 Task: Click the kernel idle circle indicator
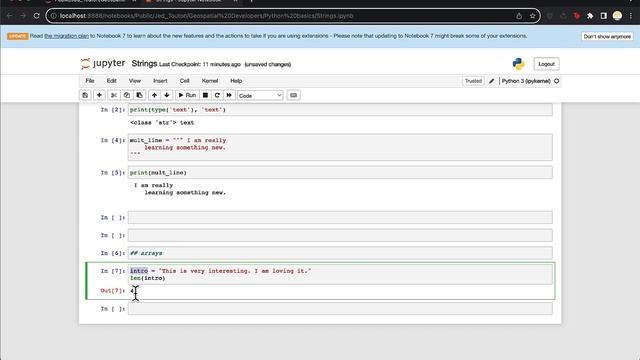(x=556, y=81)
